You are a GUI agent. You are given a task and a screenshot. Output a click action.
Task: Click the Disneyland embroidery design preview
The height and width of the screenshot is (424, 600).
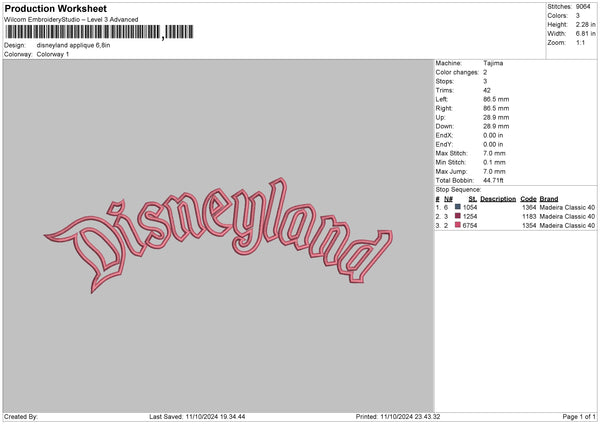(x=218, y=235)
